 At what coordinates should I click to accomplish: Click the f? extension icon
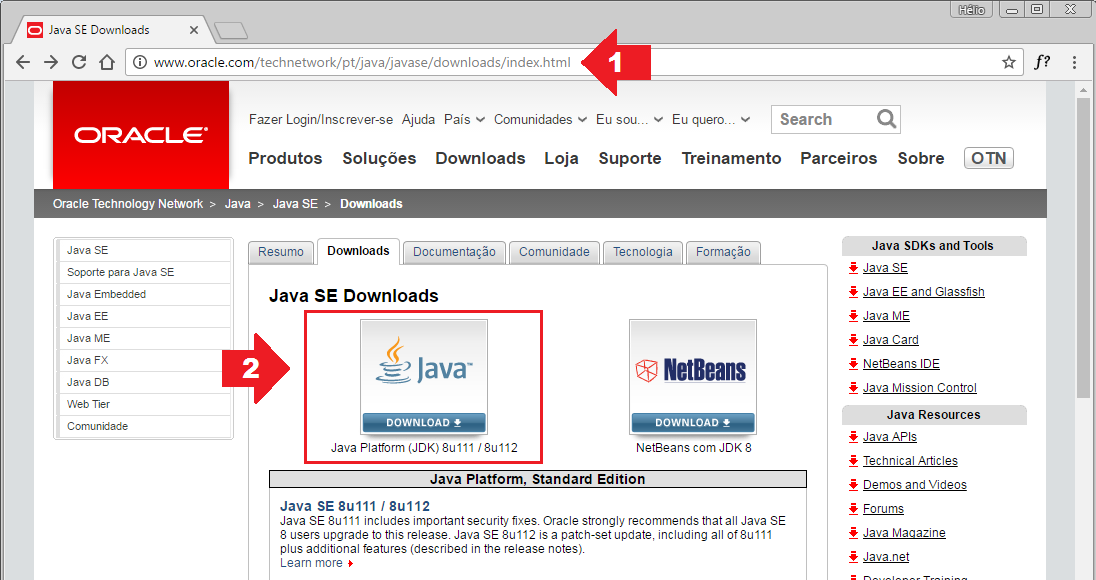(x=1042, y=62)
